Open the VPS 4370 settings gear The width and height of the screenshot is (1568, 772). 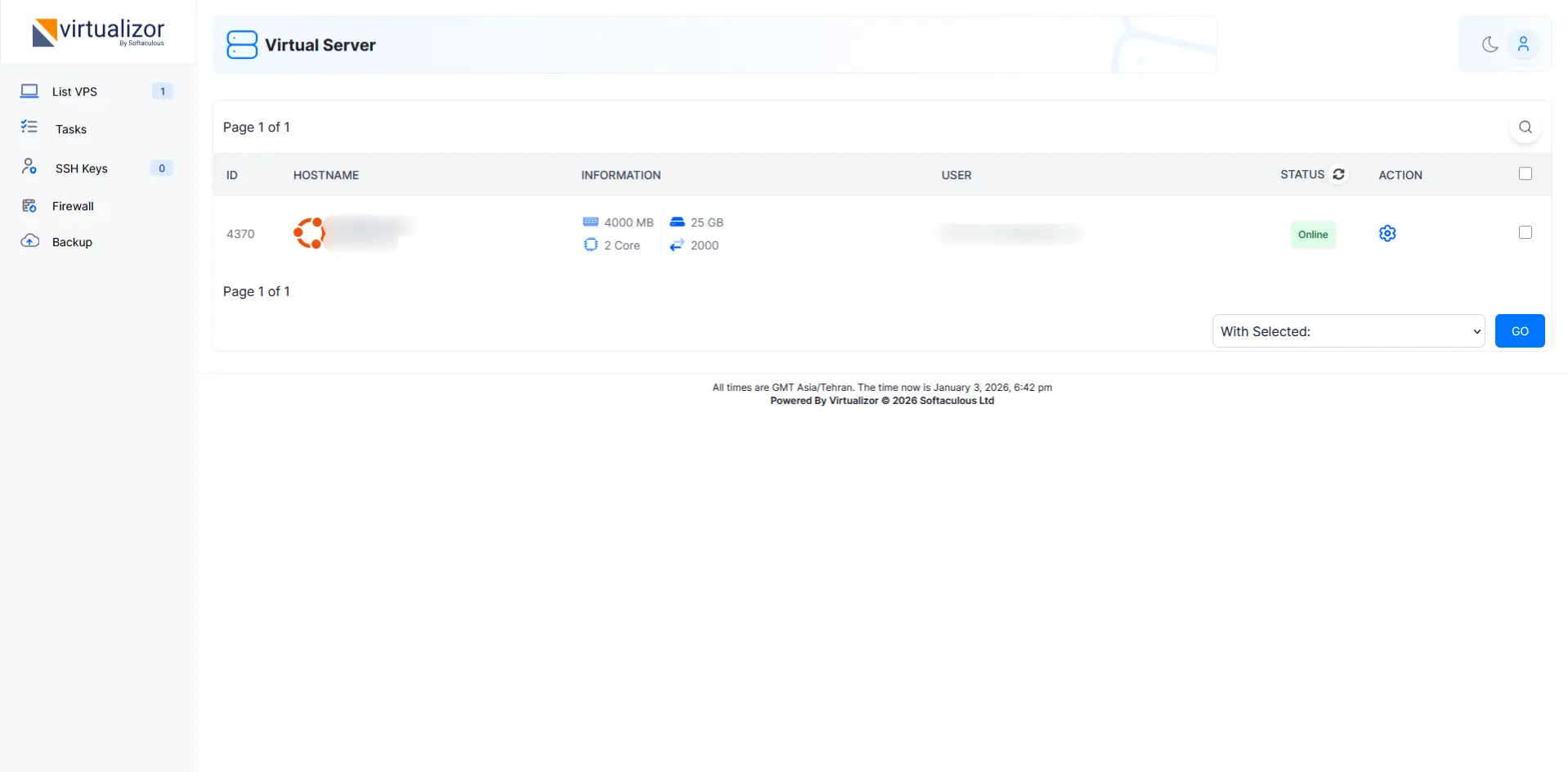(x=1387, y=234)
